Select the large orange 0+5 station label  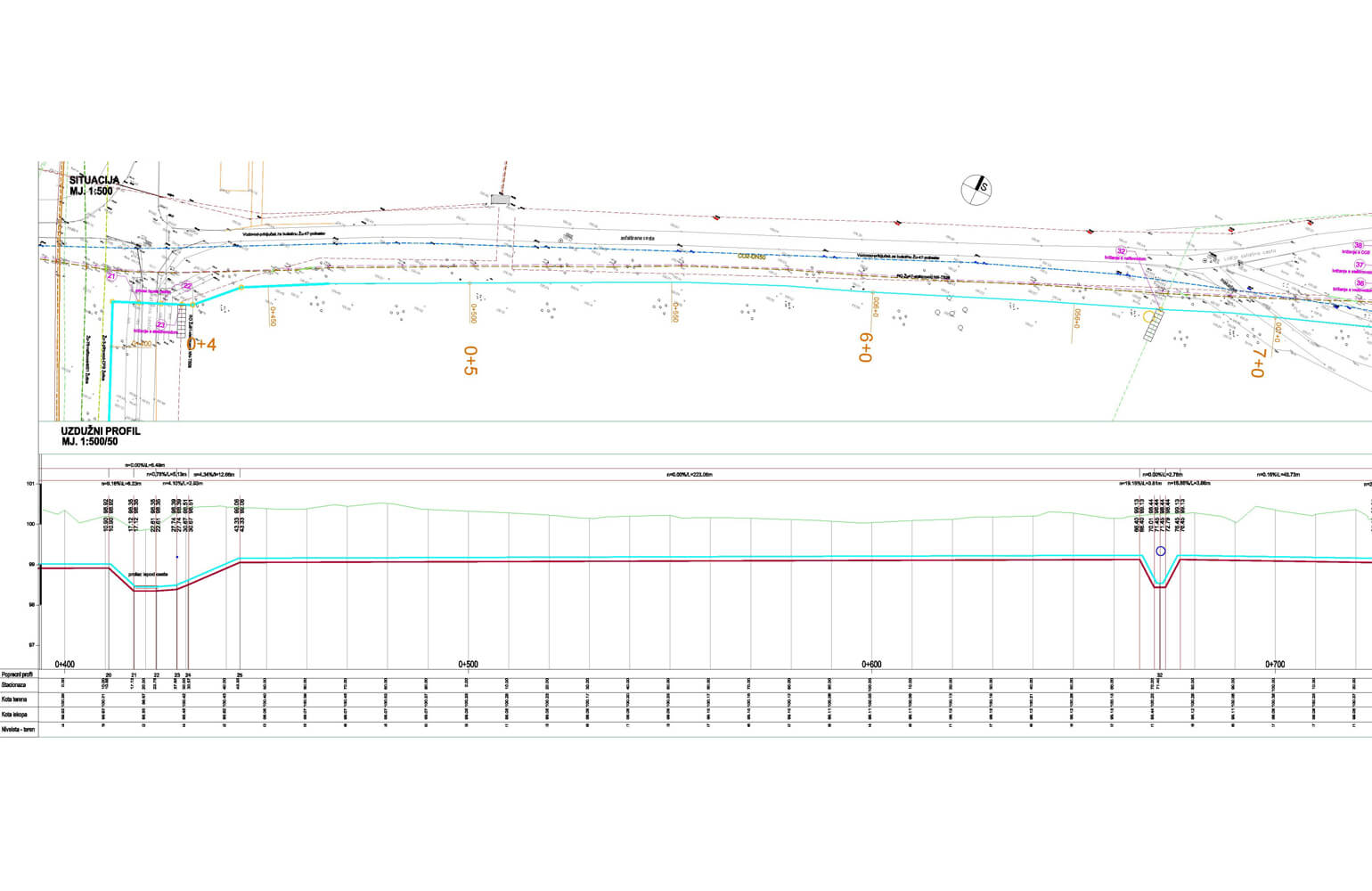[470, 360]
